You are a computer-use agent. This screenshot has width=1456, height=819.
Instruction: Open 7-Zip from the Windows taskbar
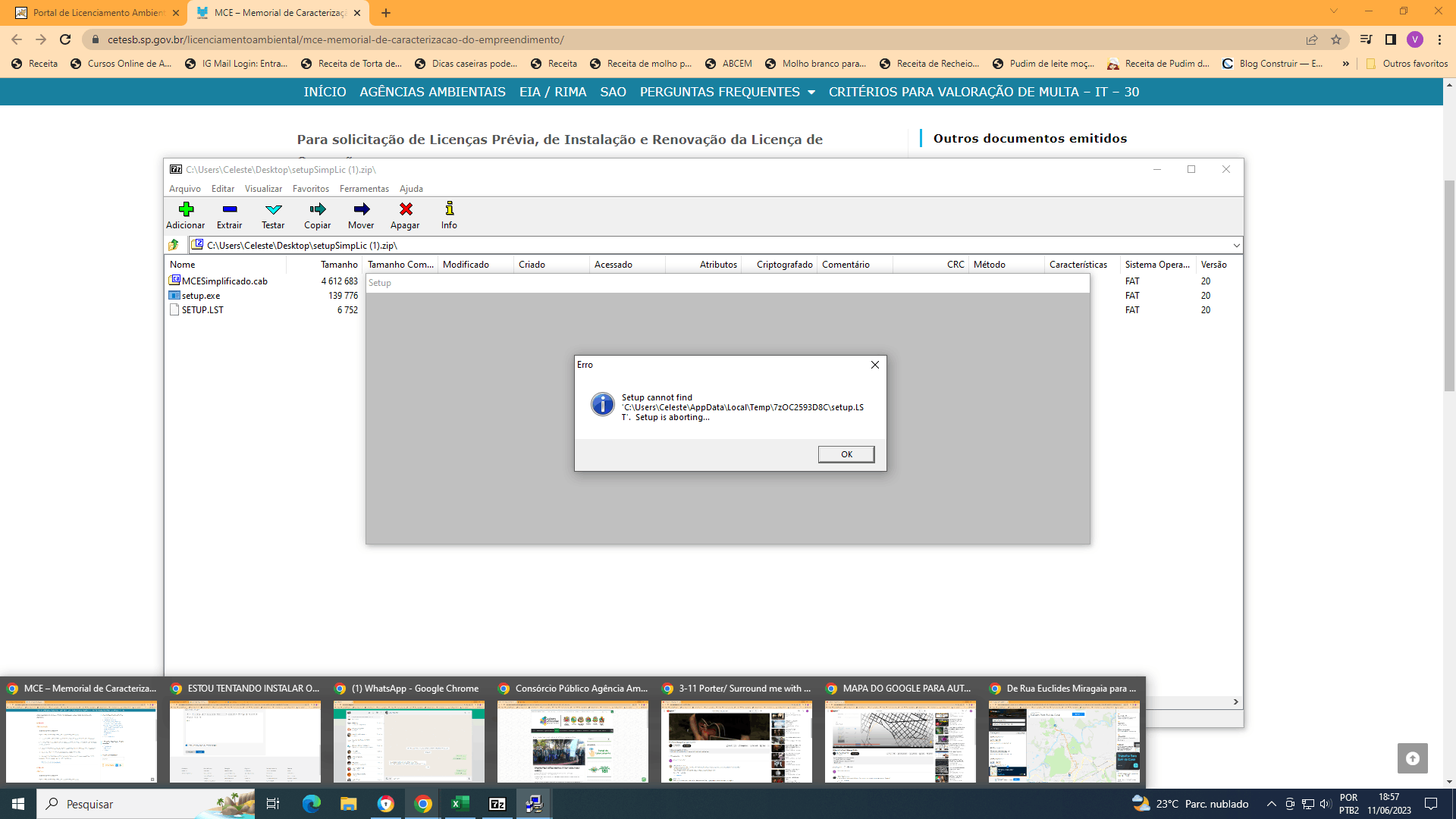[x=497, y=804]
